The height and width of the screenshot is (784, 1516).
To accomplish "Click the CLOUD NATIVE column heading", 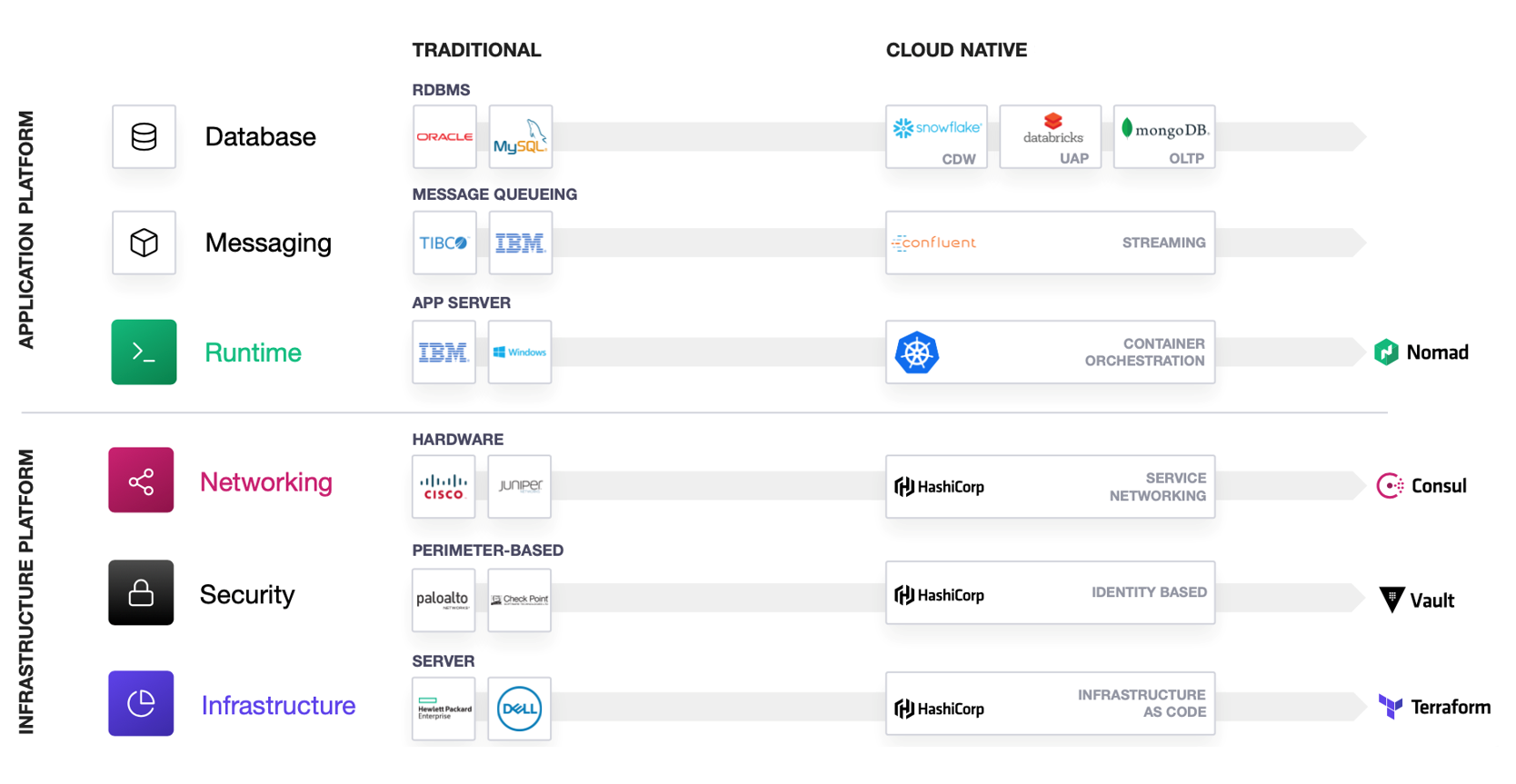I will [x=956, y=50].
